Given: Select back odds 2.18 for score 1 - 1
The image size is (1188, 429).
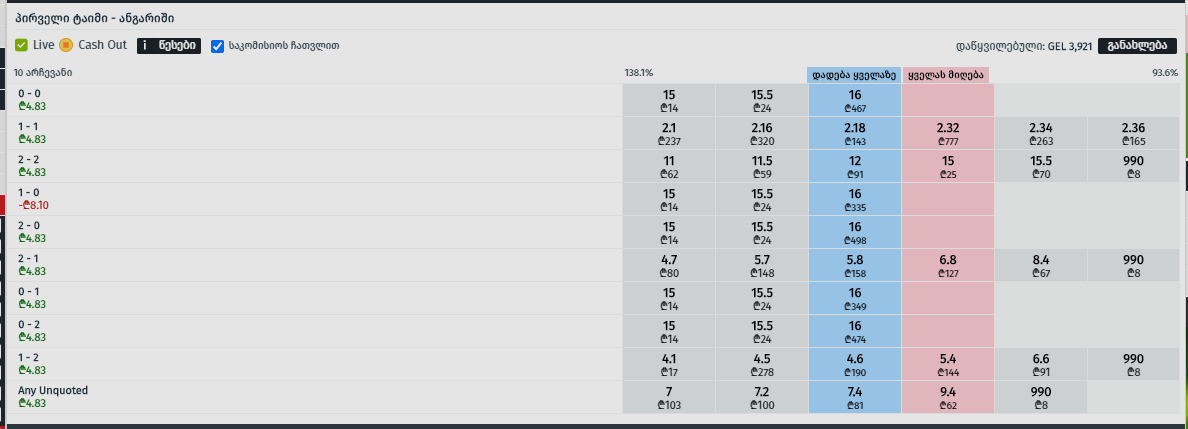Looking at the screenshot, I should tap(854, 133).
